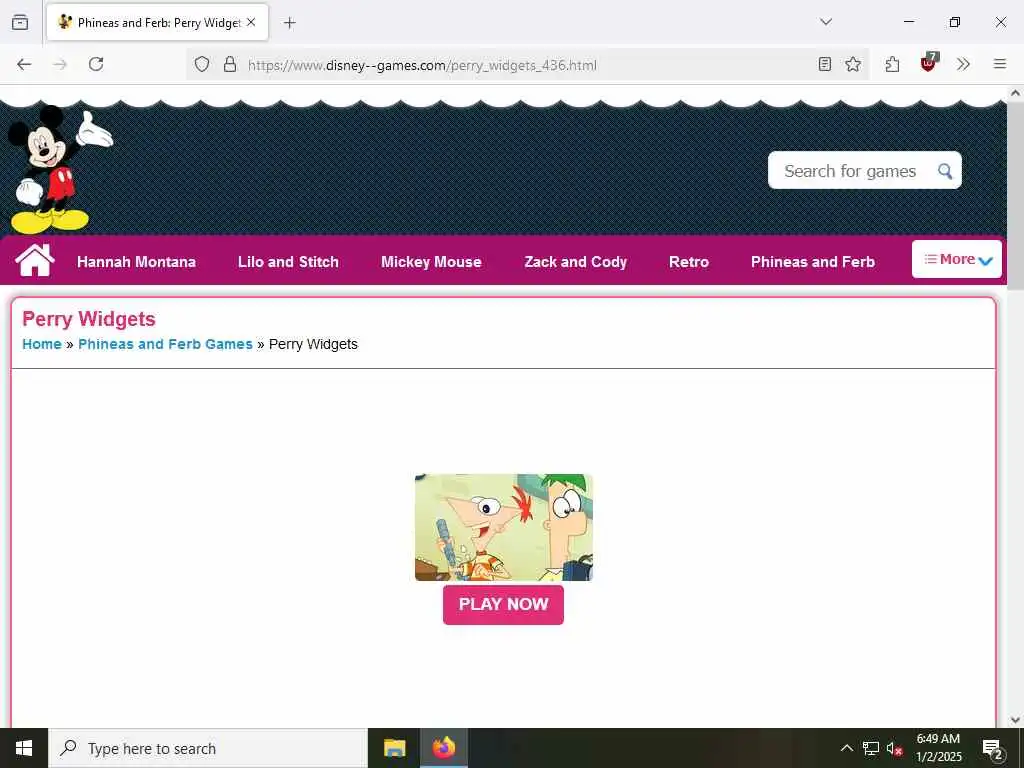Open Lilo and Stitch games category

[288, 262]
